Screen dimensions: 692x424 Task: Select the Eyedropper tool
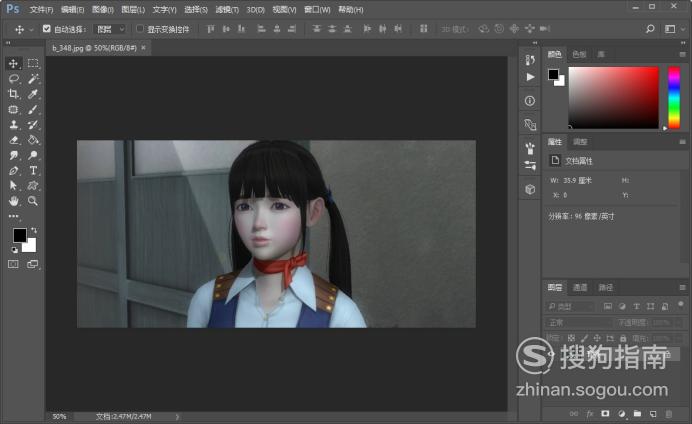coord(33,94)
